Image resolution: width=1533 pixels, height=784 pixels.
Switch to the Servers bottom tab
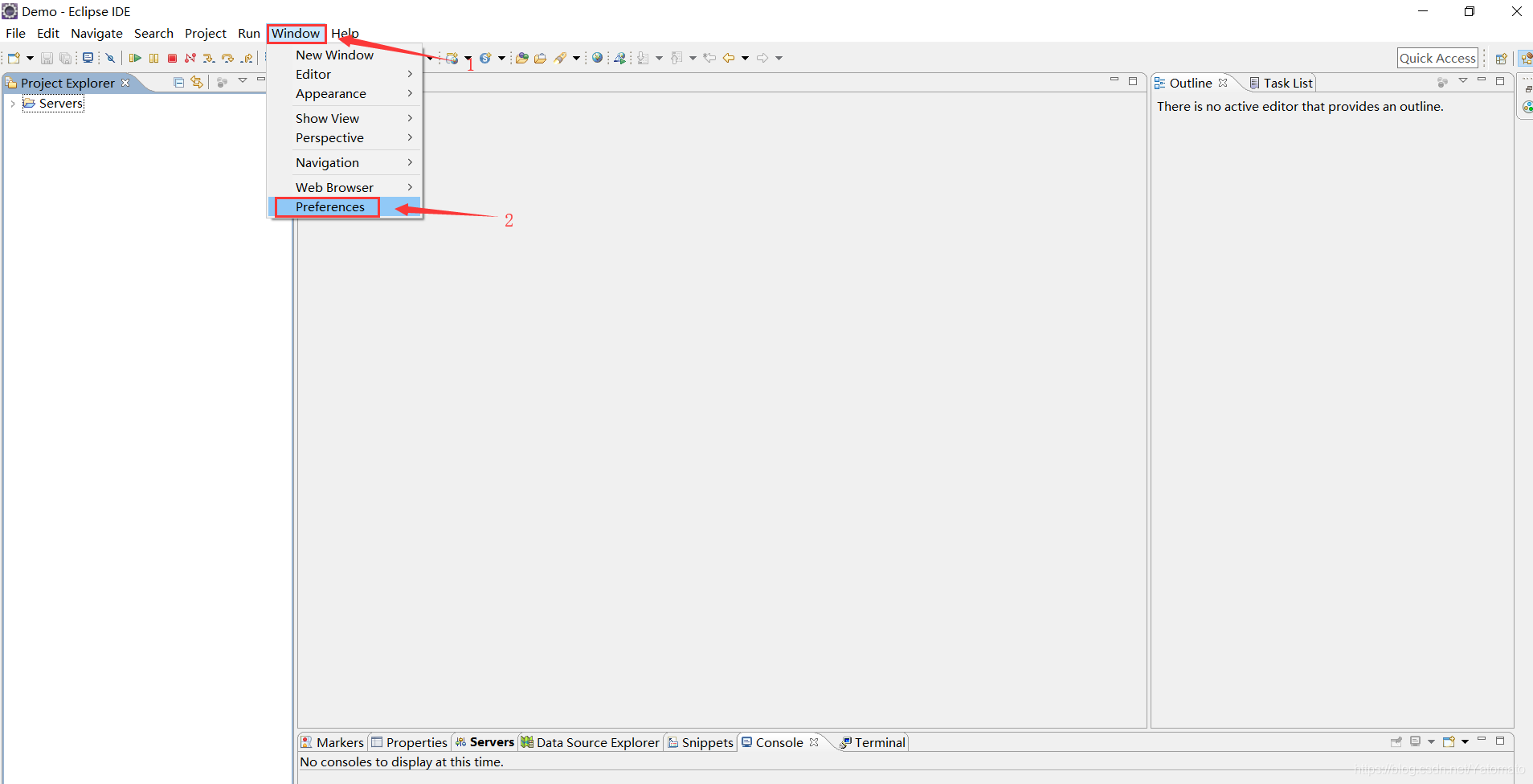click(484, 742)
